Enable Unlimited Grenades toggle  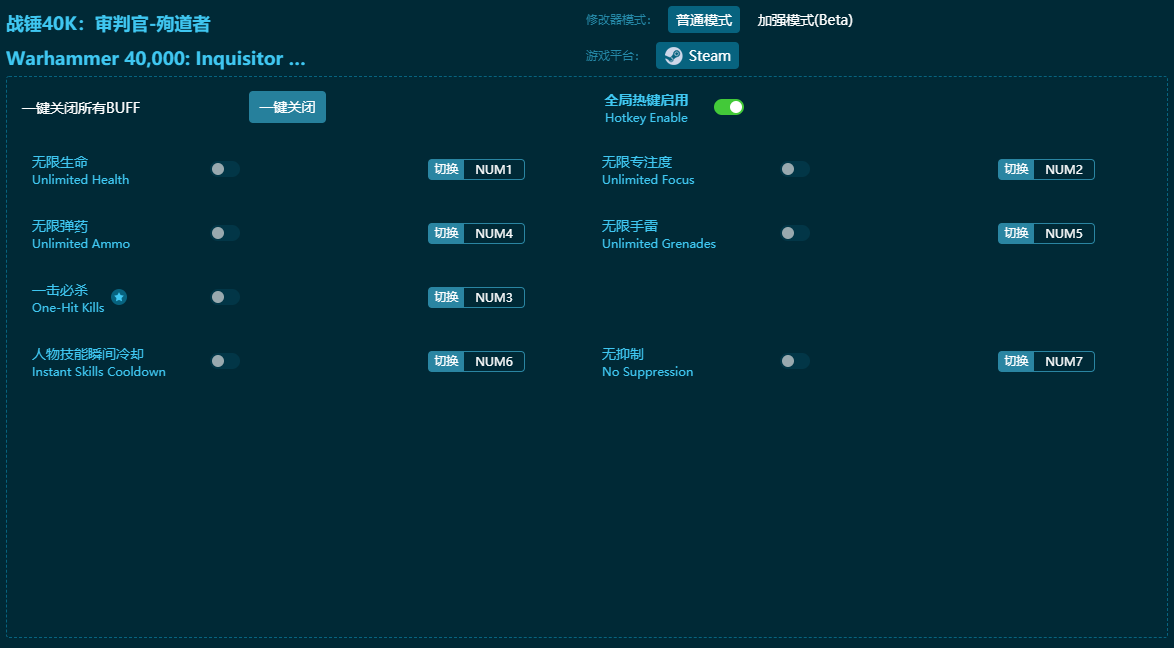[795, 233]
